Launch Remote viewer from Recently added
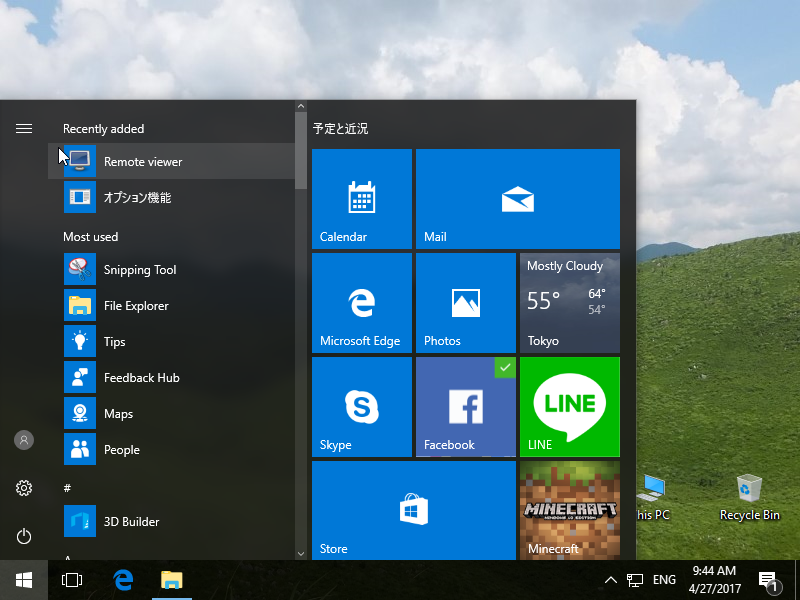The image size is (800, 600). pos(143,162)
